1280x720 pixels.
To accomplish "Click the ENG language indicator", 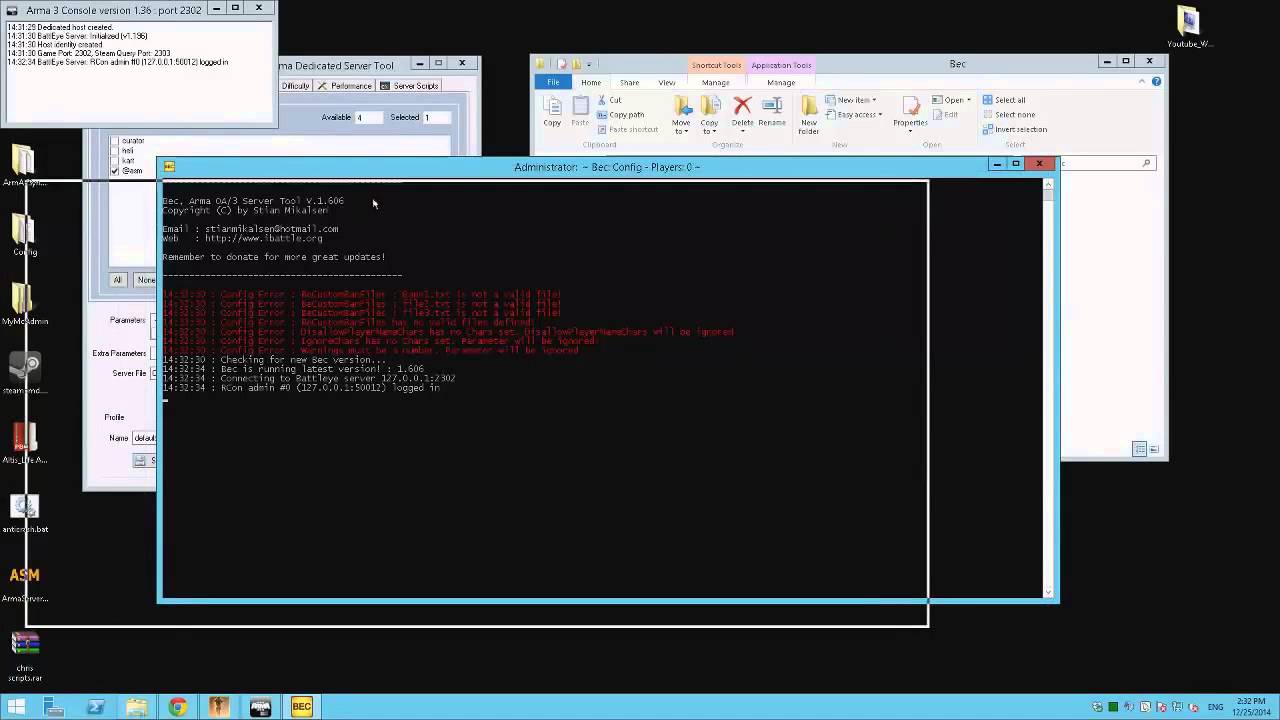I will (1215, 707).
